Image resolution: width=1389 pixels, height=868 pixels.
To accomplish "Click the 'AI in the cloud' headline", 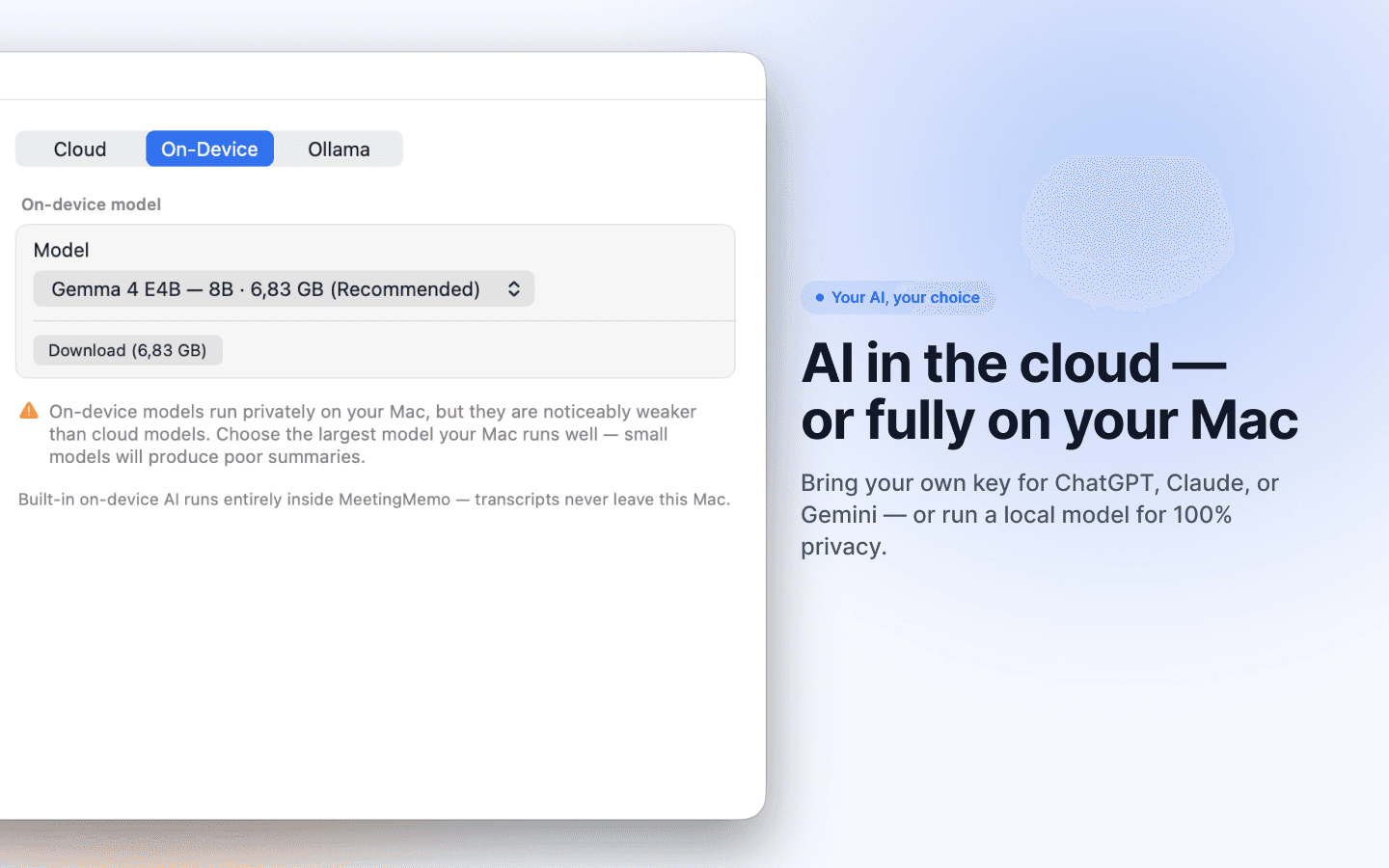I will pyautogui.click(x=1014, y=364).
